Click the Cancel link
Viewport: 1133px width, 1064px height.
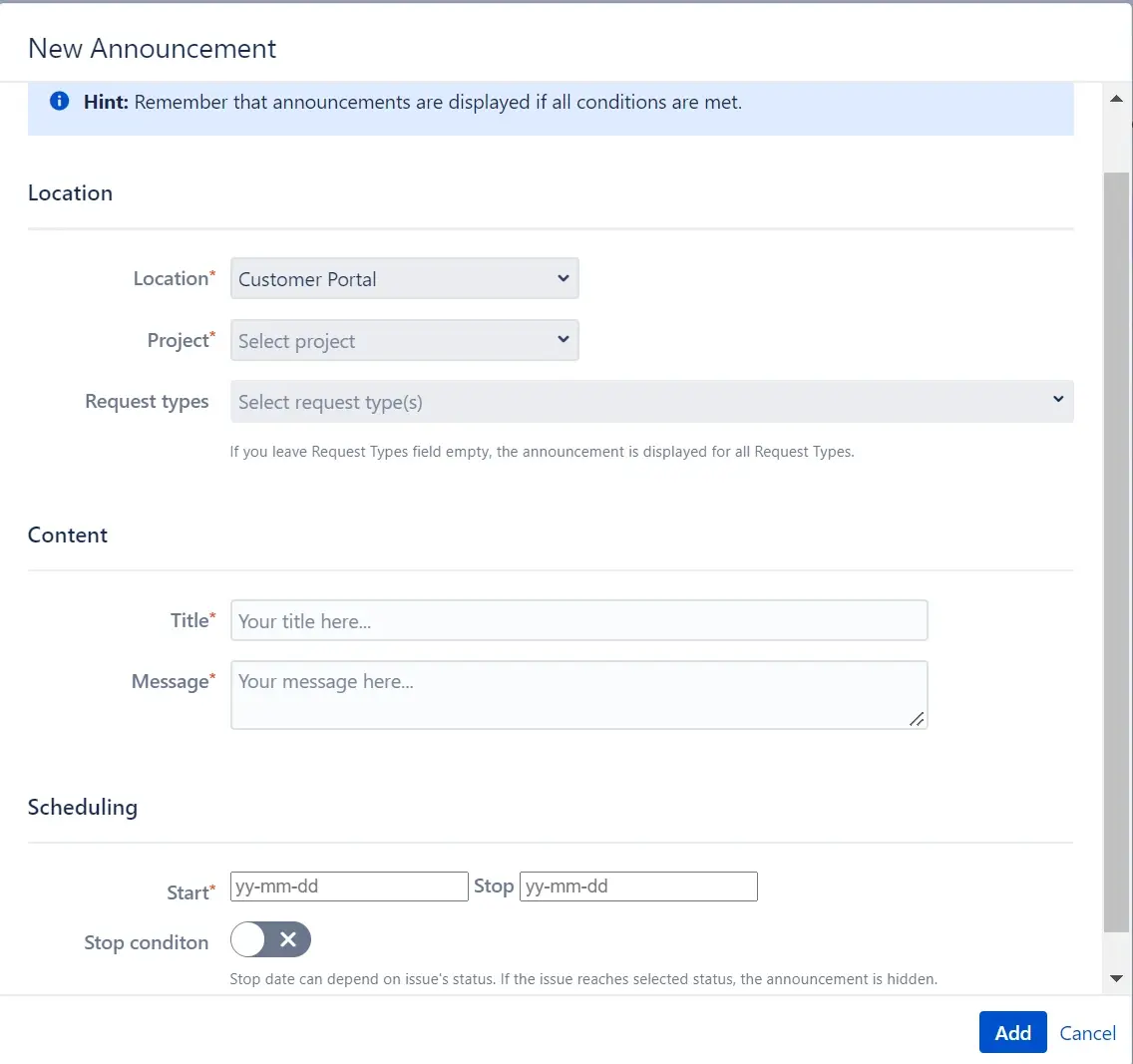click(1087, 1033)
